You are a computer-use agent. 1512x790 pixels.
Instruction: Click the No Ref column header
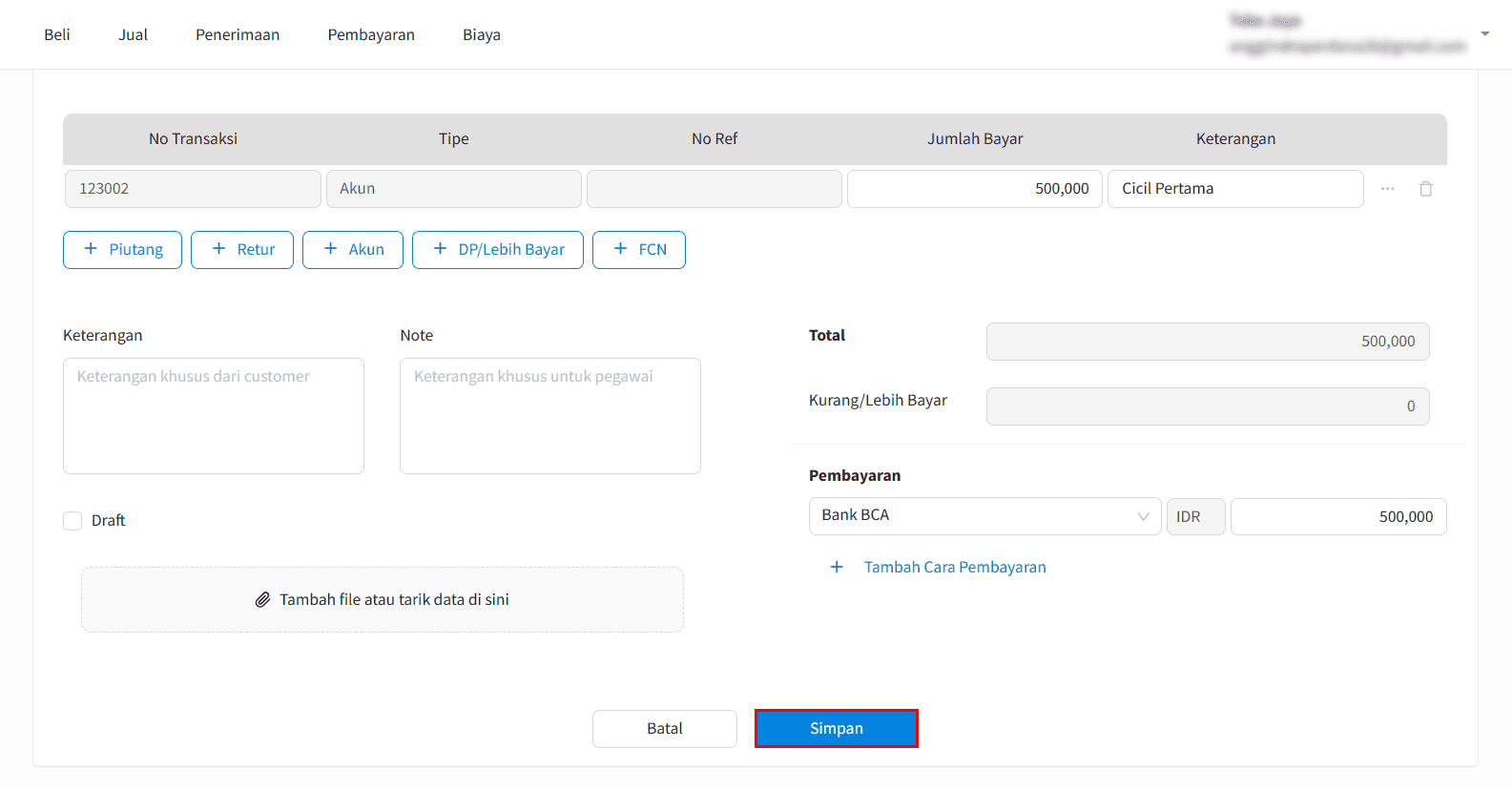point(715,139)
